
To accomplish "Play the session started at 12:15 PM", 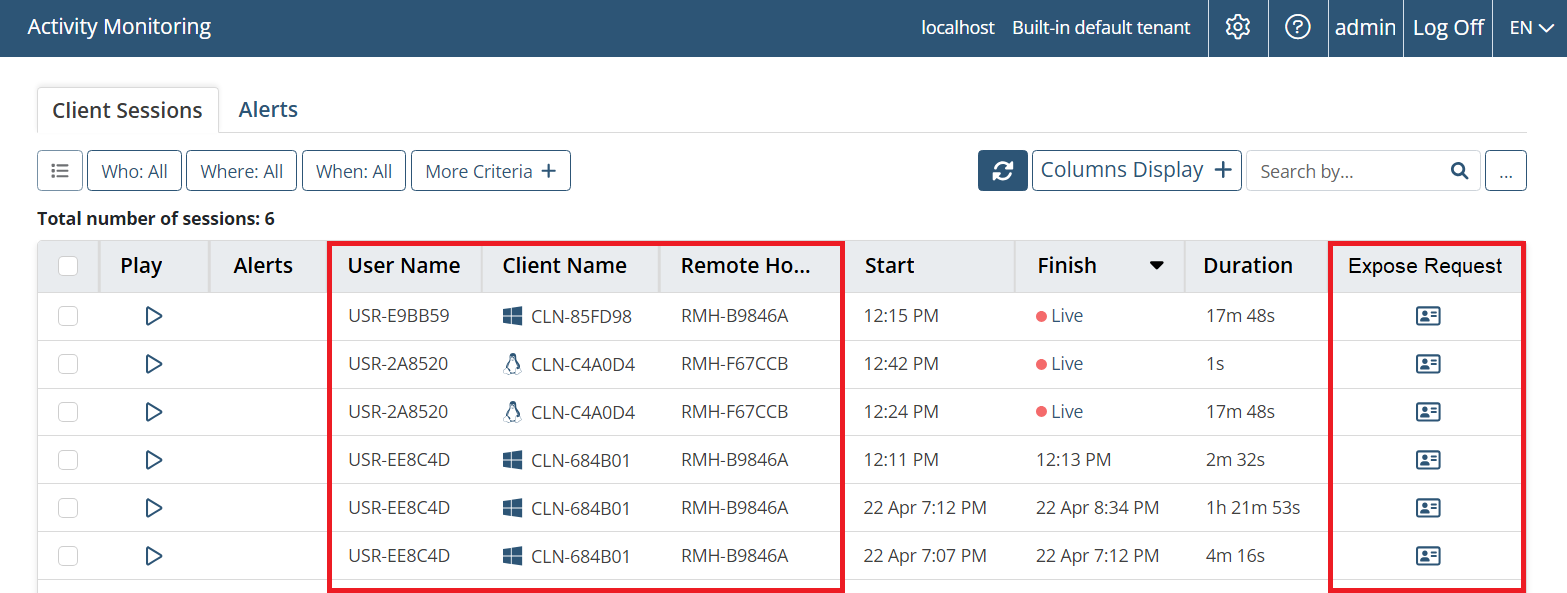I will point(154,316).
